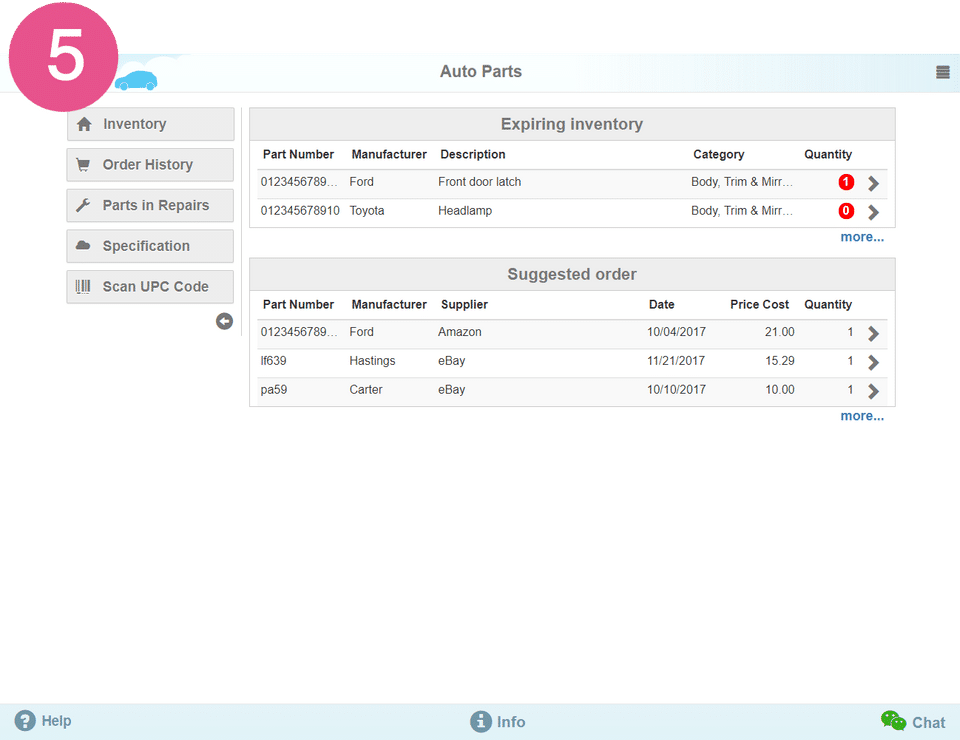Click price 10.00

(779, 389)
